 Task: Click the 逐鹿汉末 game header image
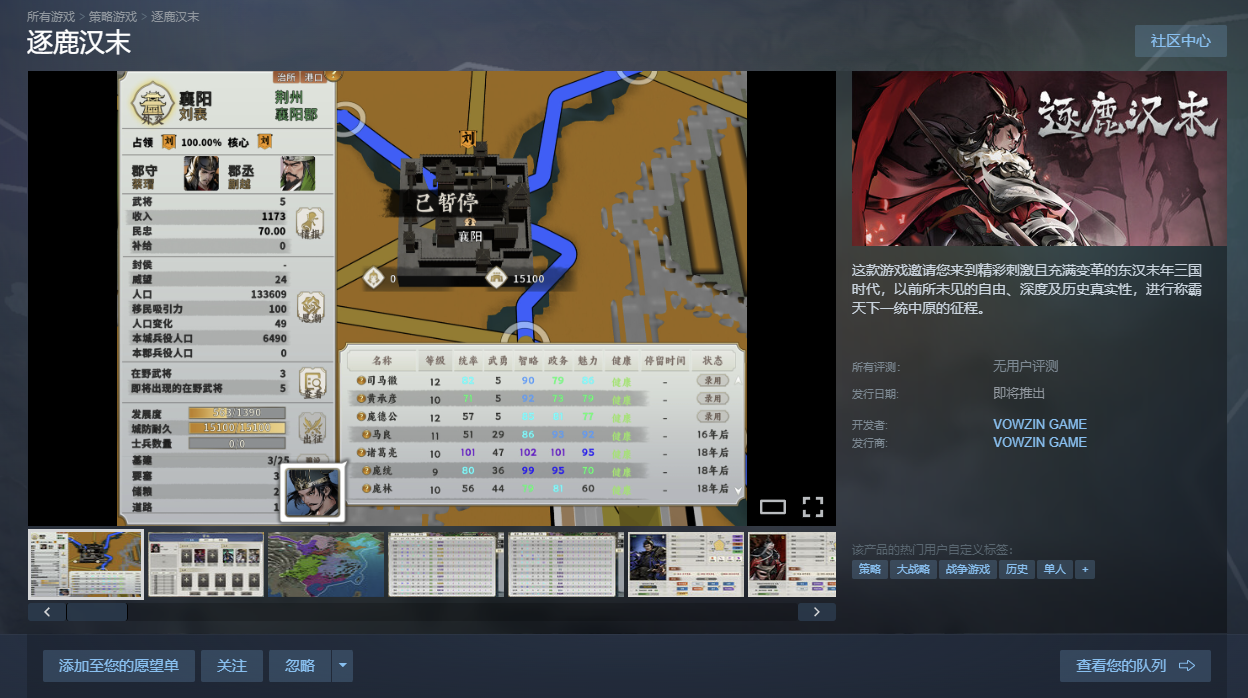1039,159
